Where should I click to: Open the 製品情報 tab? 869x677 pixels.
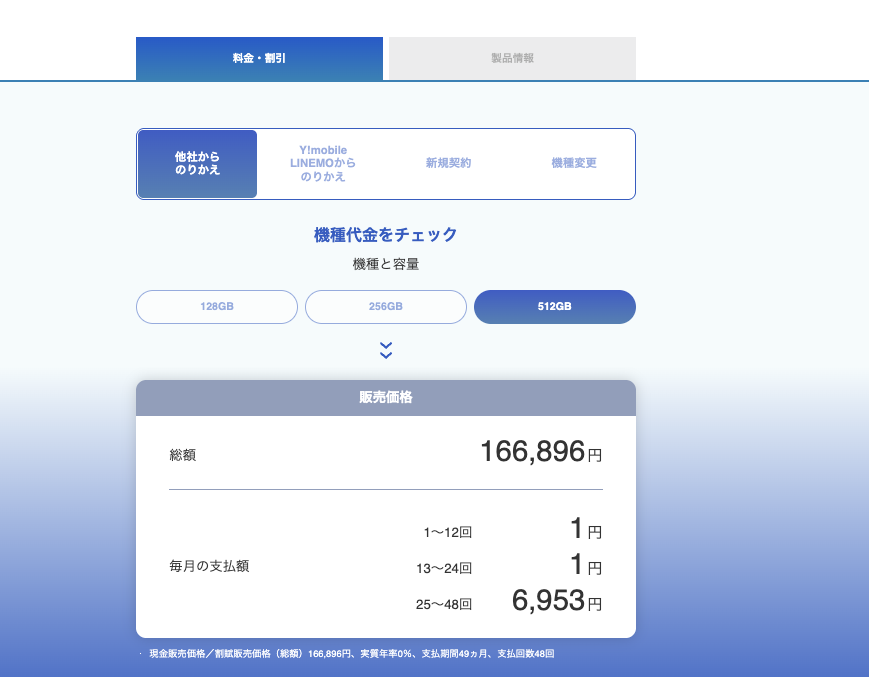coord(512,58)
